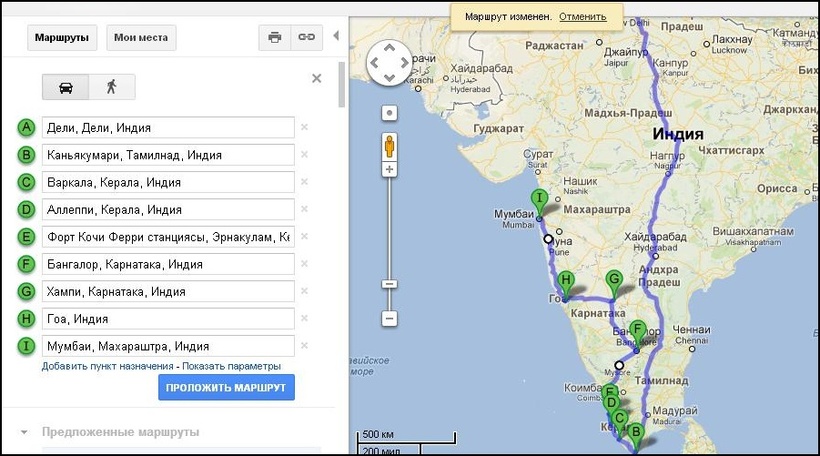Collapse the left side panel arrow
This screenshot has width=820, height=456.
click(x=336, y=36)
